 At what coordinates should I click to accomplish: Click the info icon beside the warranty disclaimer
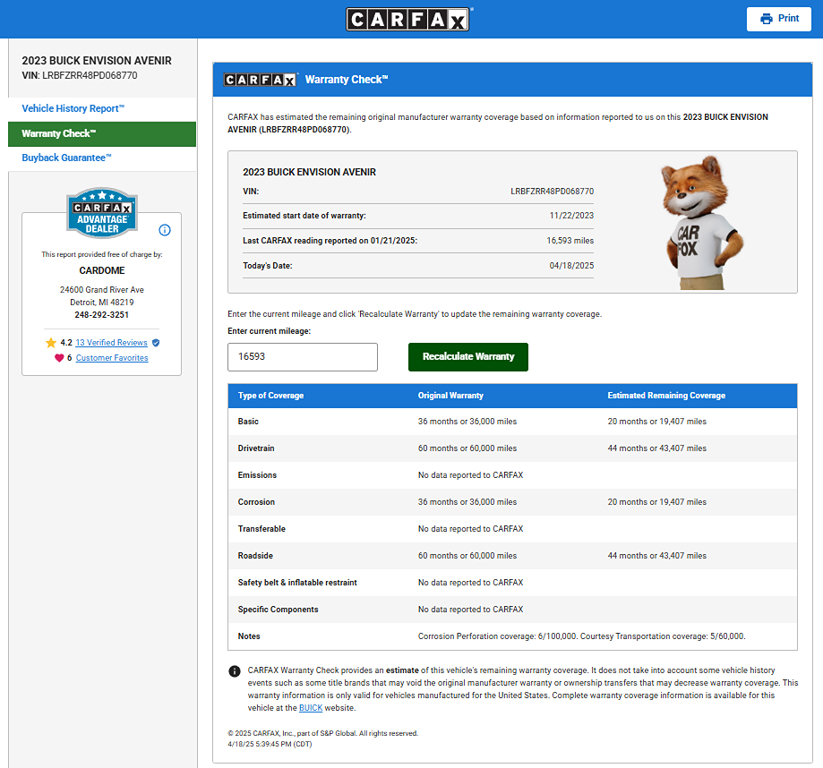pos(234,671)
